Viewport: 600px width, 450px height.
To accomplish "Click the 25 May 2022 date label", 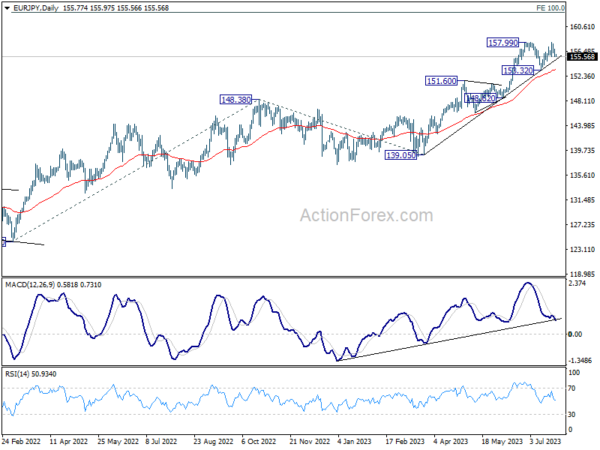I will (118, 441).
